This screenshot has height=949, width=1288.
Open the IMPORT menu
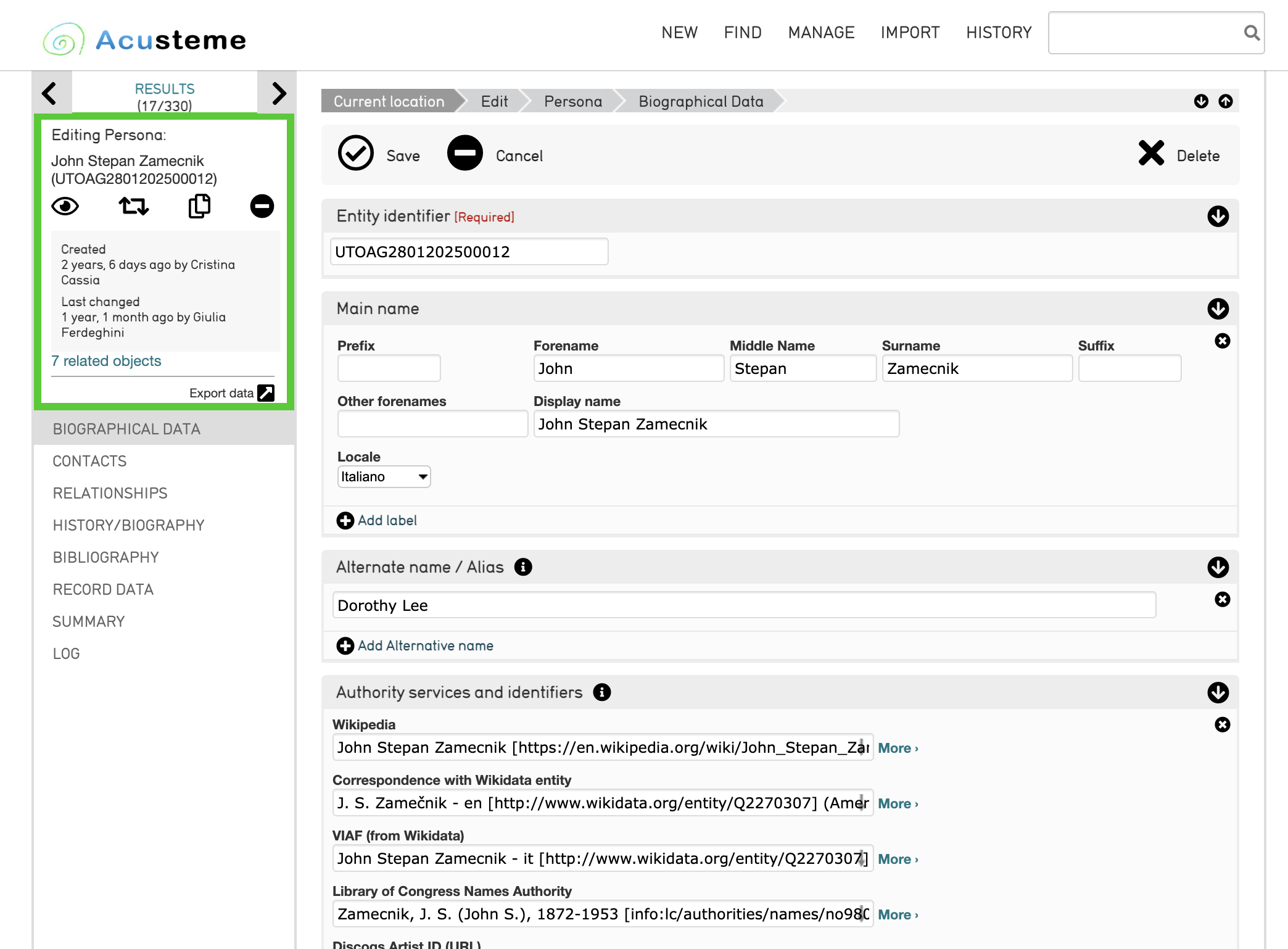[910, 33]
